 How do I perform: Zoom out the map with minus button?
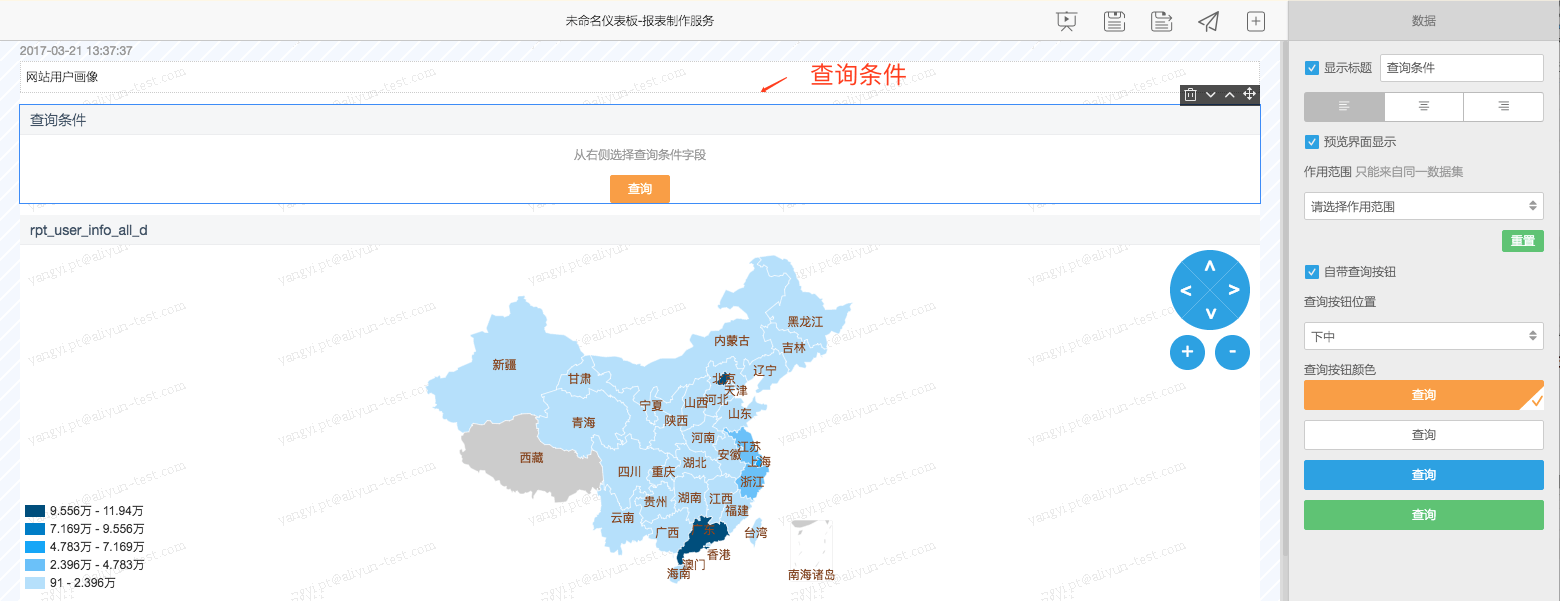coord(1232,352)
